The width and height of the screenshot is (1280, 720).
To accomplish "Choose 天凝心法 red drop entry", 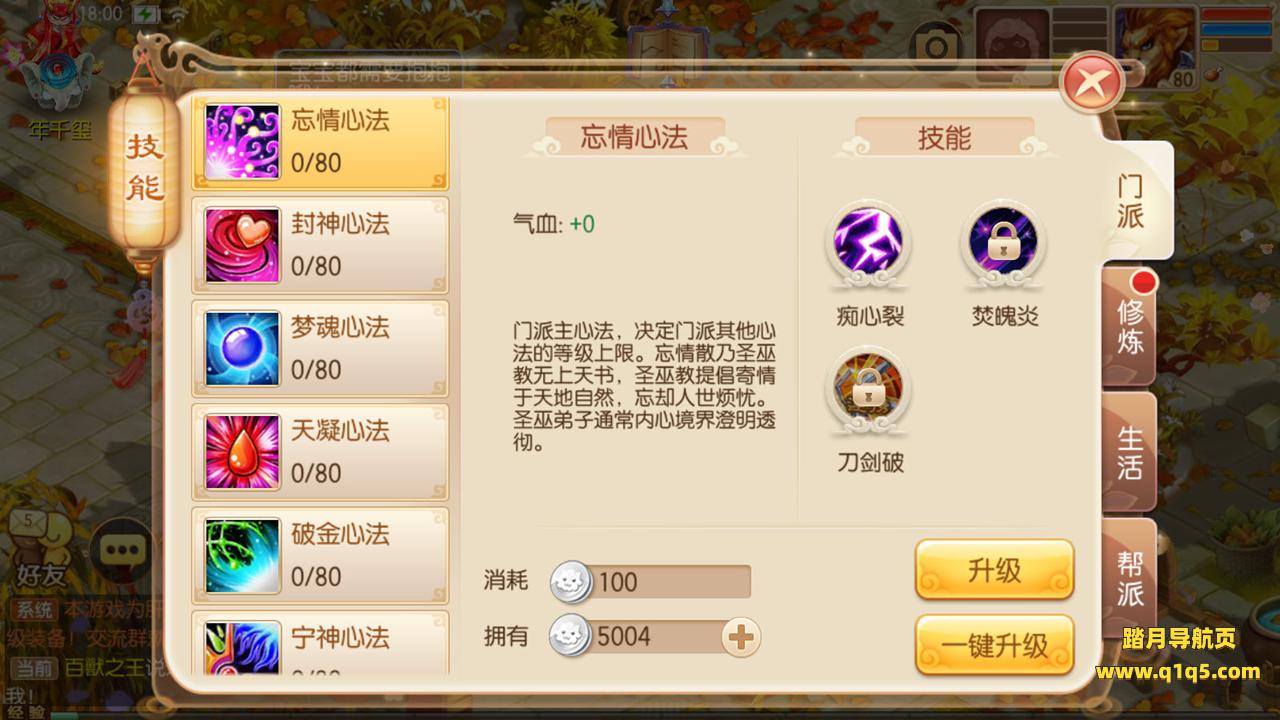I will 320,452.
